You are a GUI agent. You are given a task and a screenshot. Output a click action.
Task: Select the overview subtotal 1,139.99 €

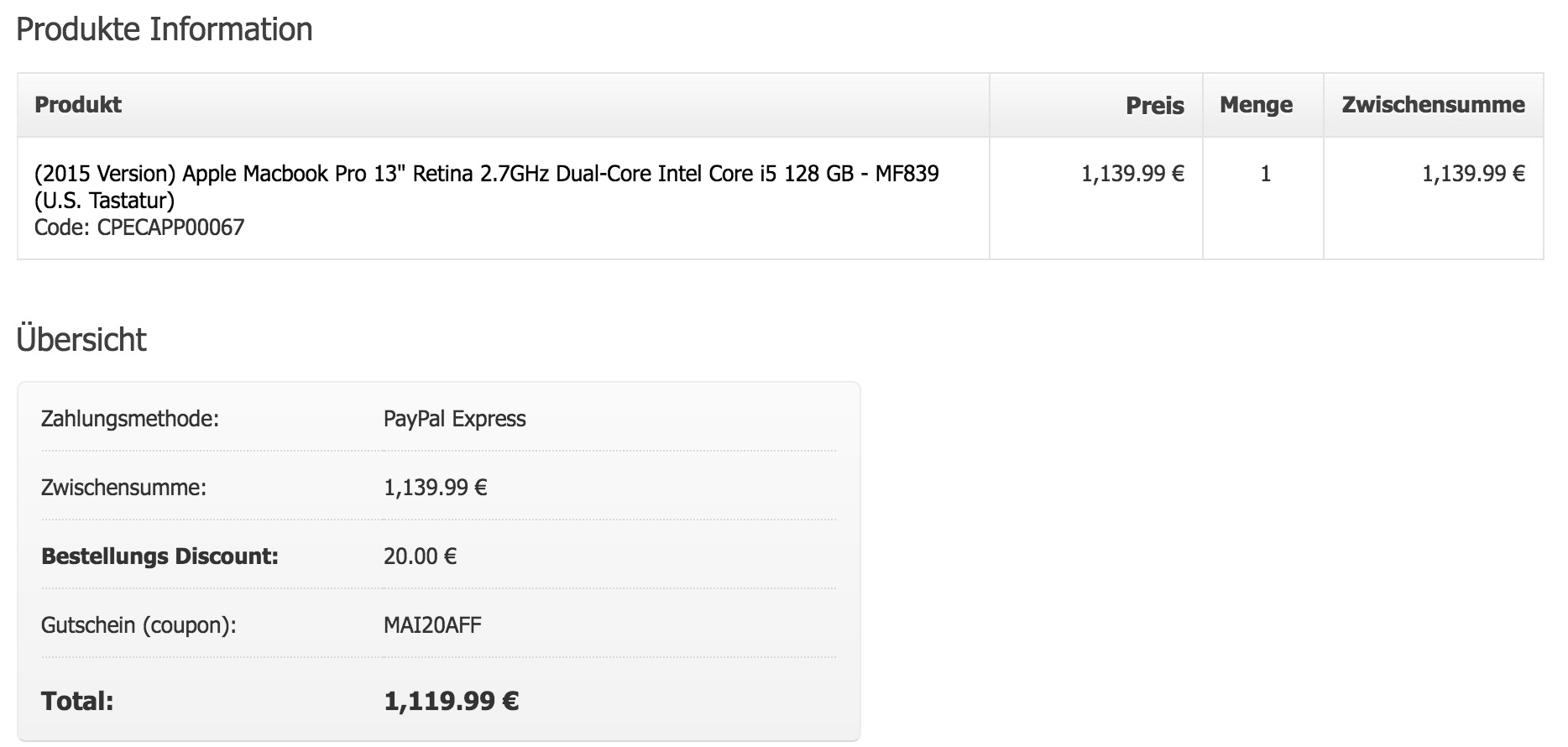(436, 488)
